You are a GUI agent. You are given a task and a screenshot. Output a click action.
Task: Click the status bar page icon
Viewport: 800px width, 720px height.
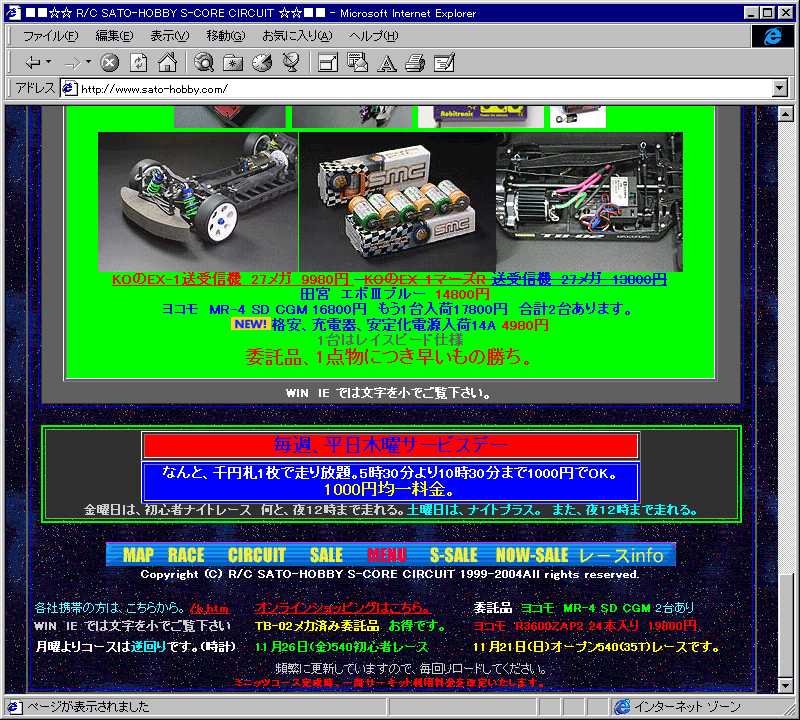[x=13, y=707]
